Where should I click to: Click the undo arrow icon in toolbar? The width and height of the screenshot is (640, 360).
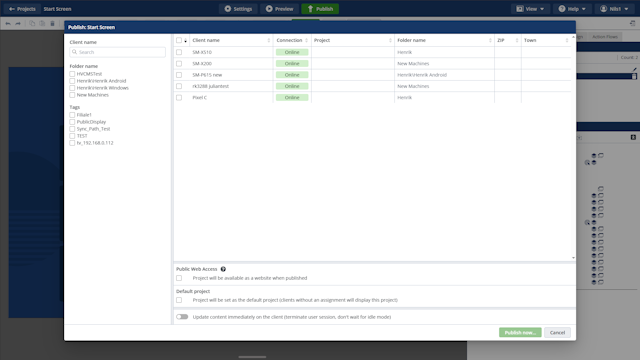[8, 24]
